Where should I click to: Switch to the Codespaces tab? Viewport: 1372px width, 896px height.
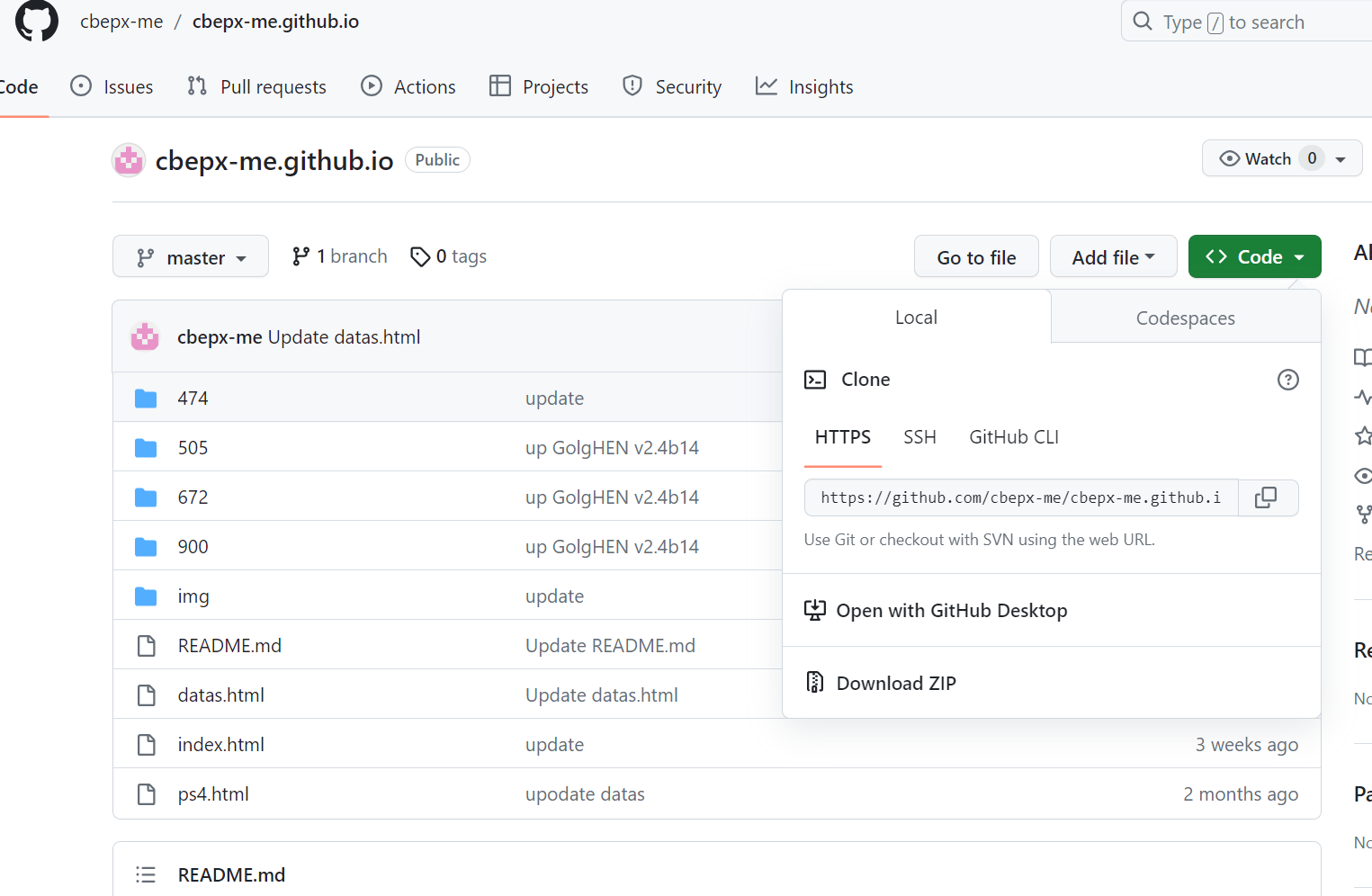tap(1185, 318)
